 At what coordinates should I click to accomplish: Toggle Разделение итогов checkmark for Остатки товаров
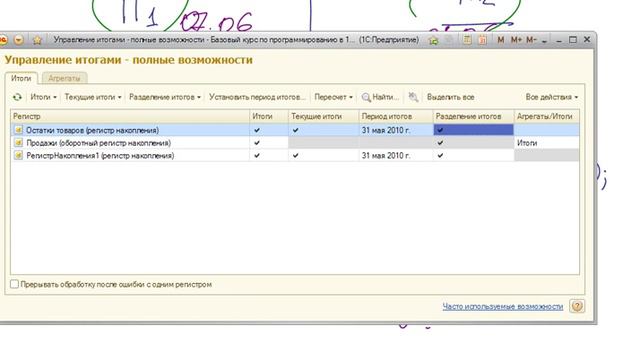pyautogui.click(x=440, y=130)
